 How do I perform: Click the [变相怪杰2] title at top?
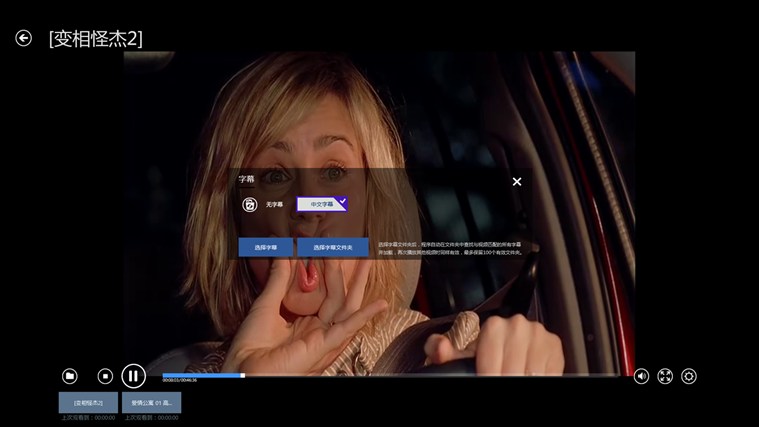(x=96, y=39)
